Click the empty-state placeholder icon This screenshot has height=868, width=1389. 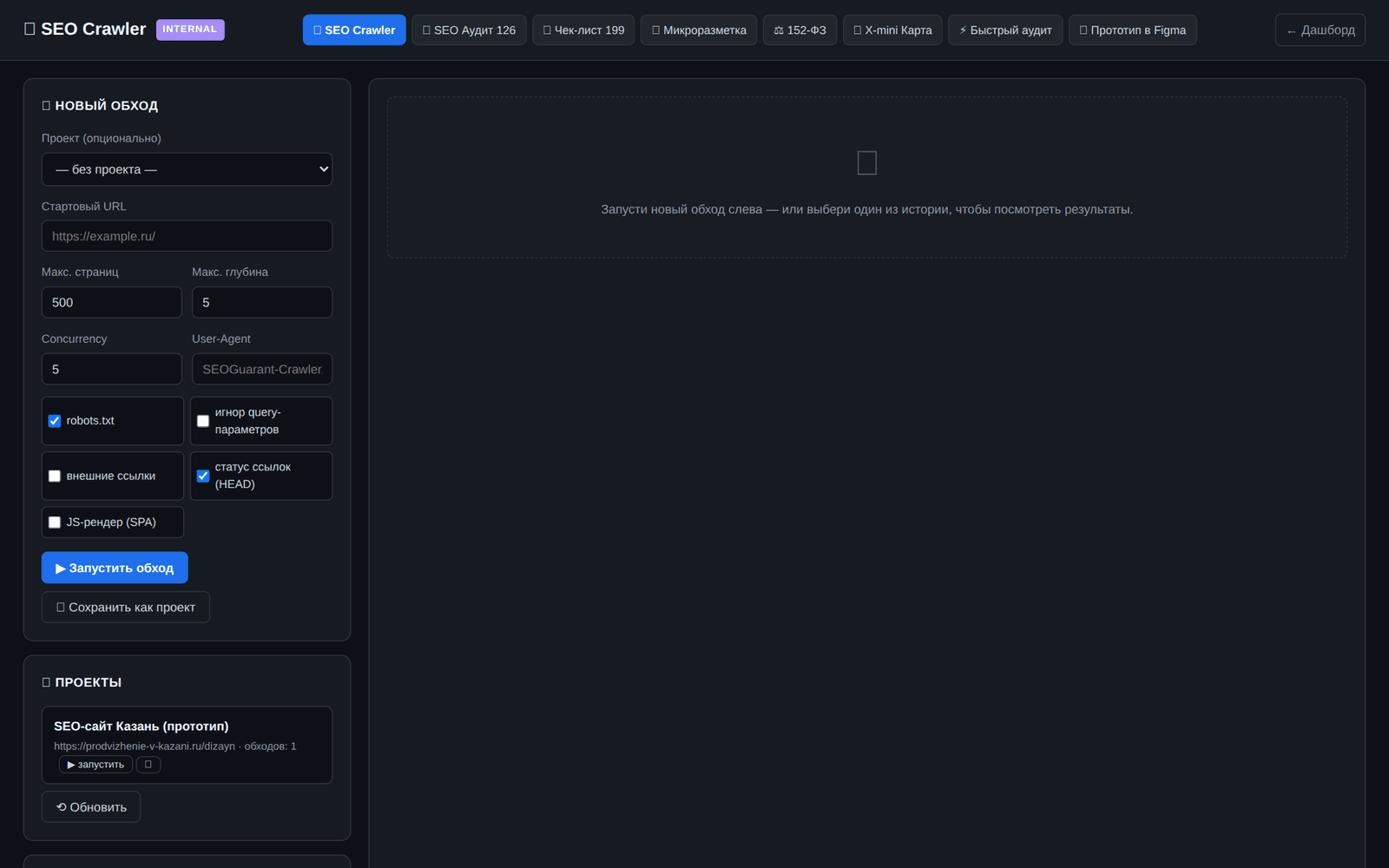click(x=866, y=163)
